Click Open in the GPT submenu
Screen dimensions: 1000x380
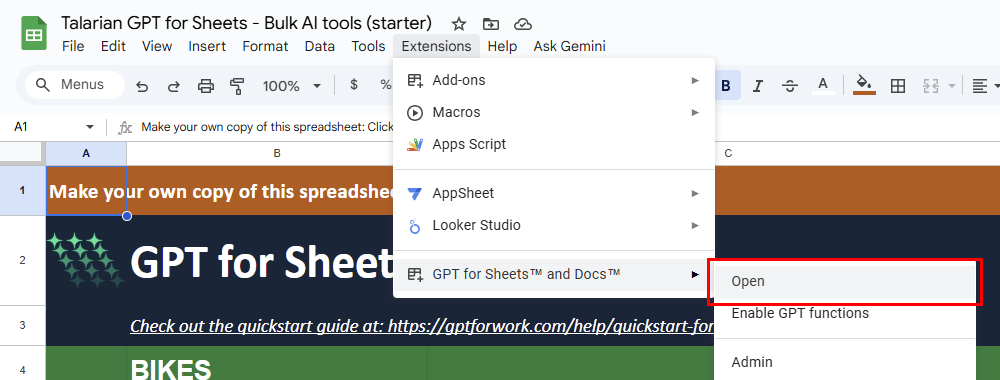845,281
